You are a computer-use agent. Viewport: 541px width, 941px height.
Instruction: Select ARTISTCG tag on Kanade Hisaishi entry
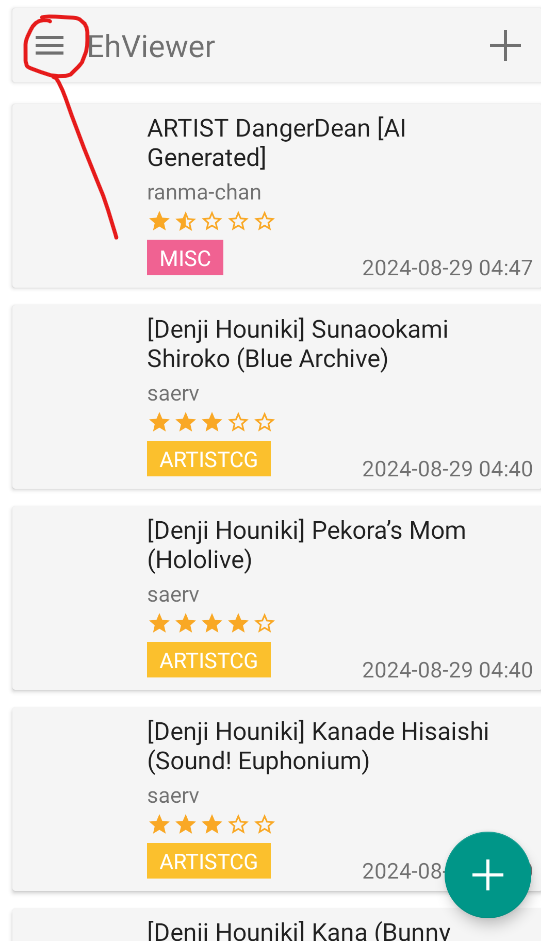209,861
